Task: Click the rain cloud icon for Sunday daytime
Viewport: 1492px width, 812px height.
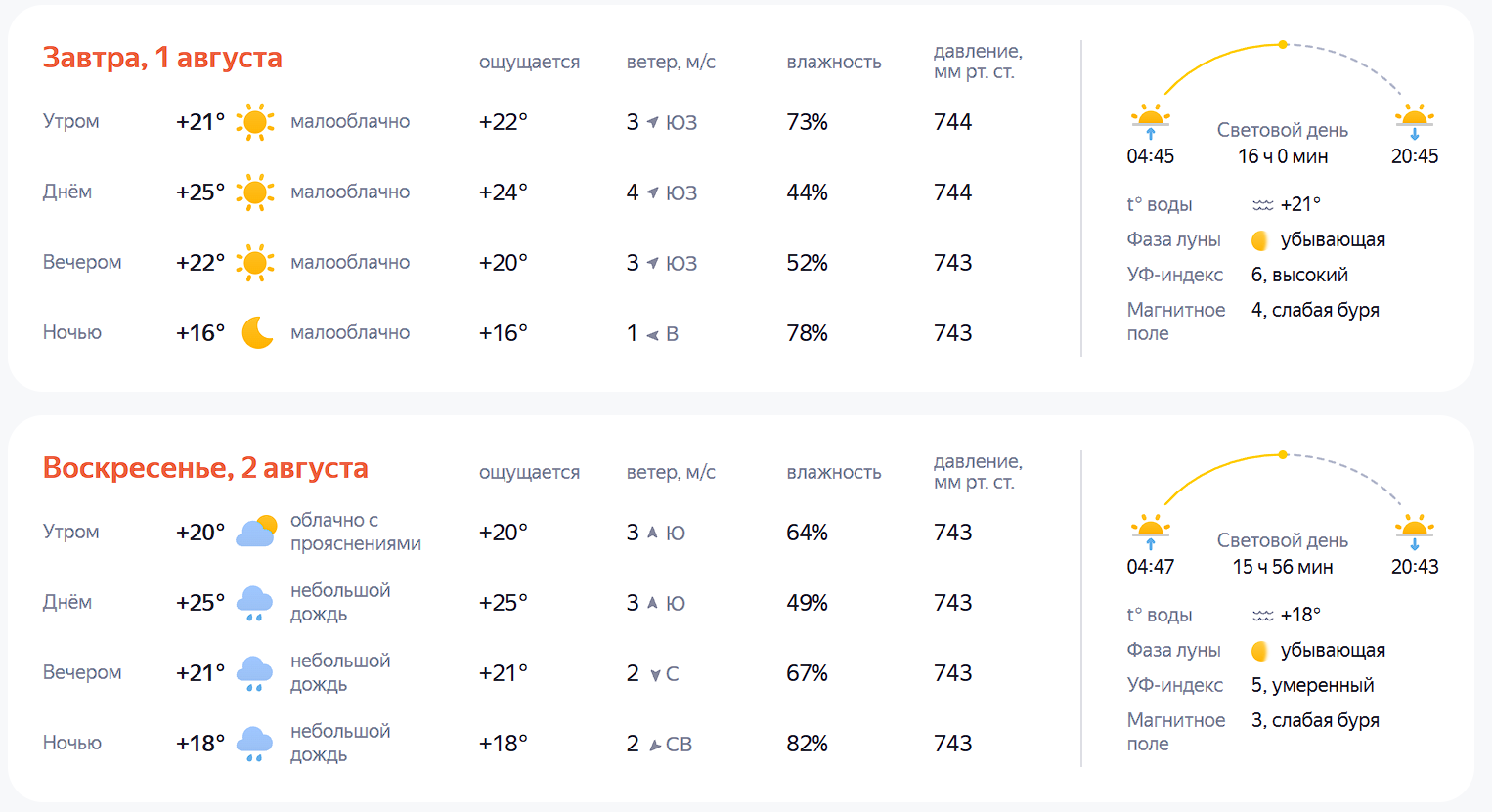Action: click(255, 603)
